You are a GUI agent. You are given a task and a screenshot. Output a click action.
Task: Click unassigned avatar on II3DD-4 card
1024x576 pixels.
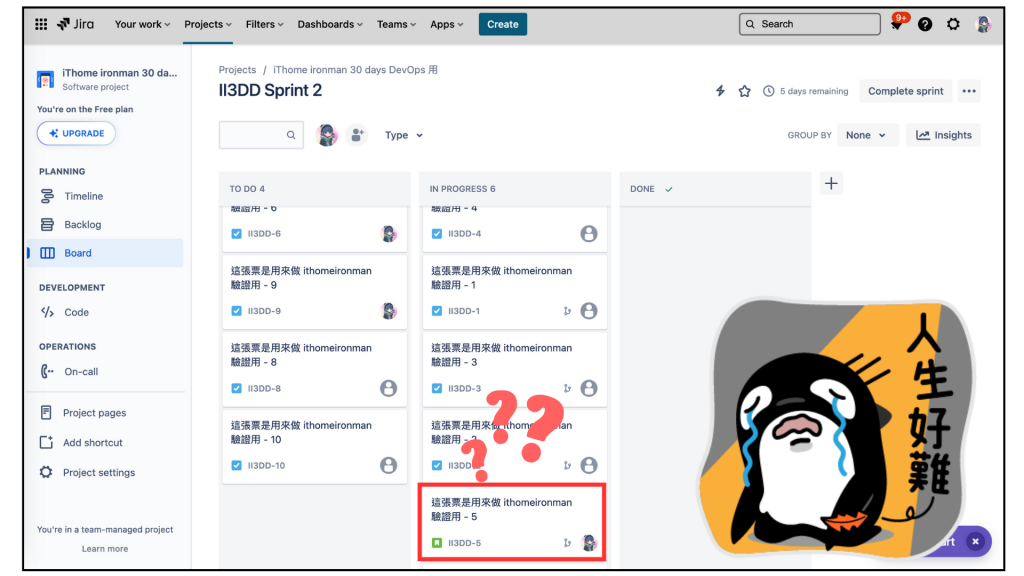click(589, 234)
